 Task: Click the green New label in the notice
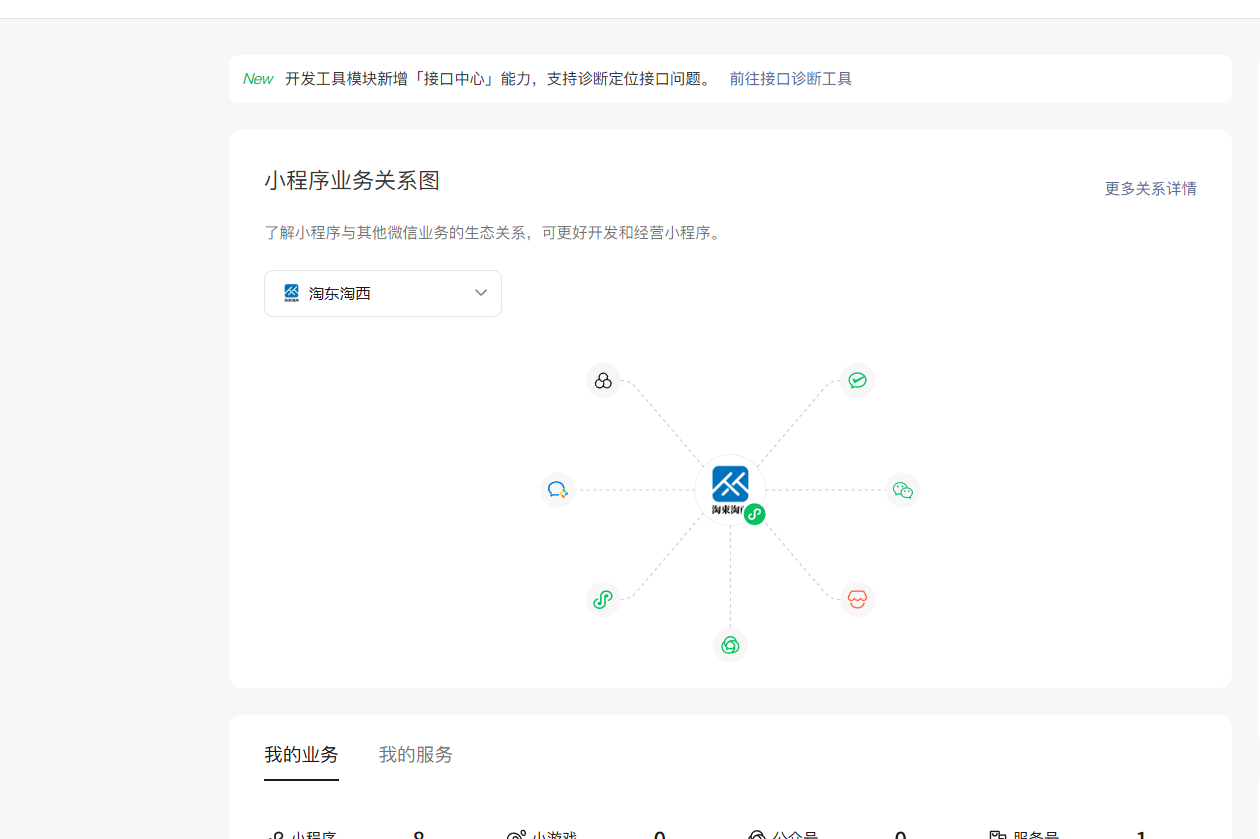click(x=258, y=79)
